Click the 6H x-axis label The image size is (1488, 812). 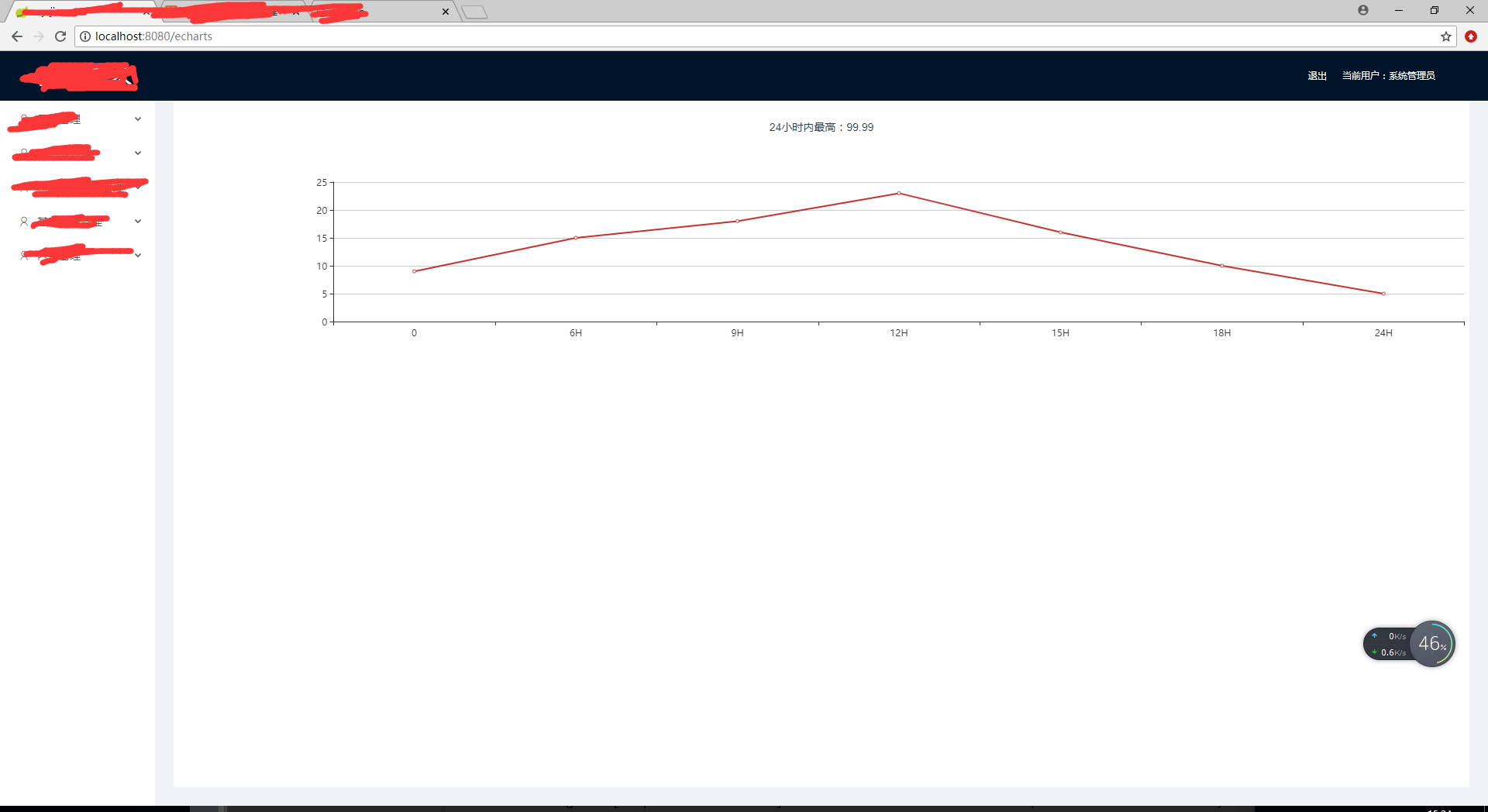pyautogui.click(x=576, y=333)
